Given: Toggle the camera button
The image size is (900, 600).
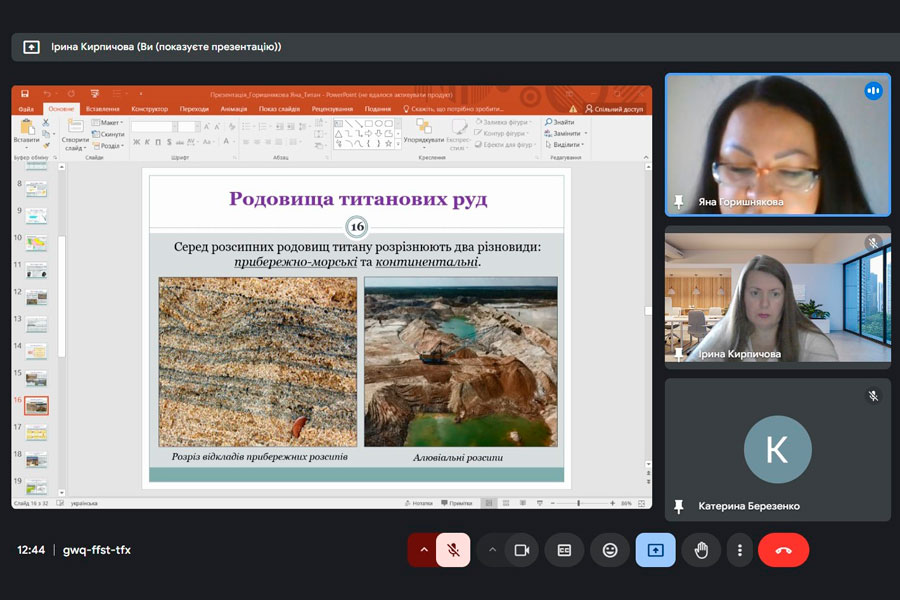Looking at the screenshot, I should click(x=521, y=550).
